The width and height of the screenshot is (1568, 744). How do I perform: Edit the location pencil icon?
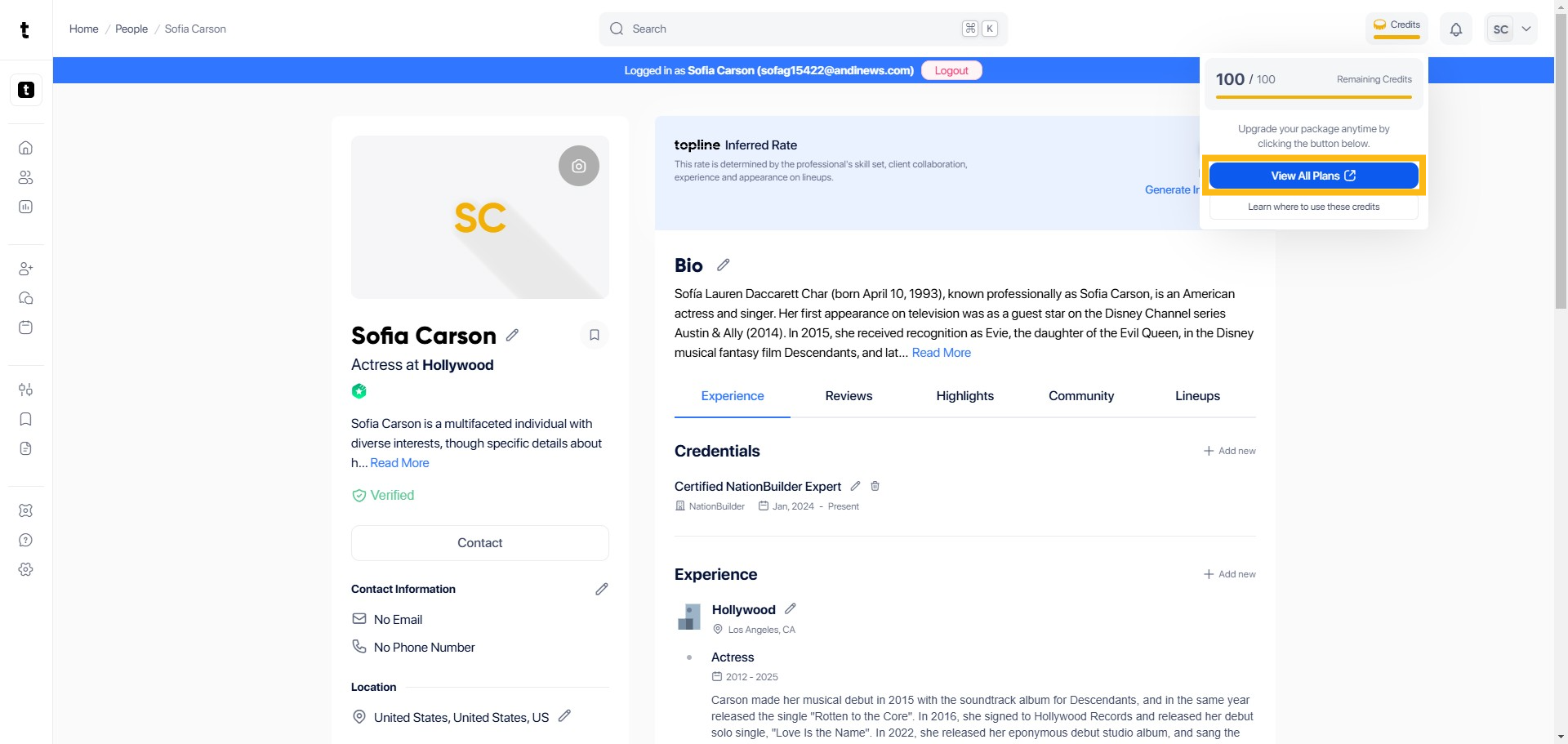564,716
